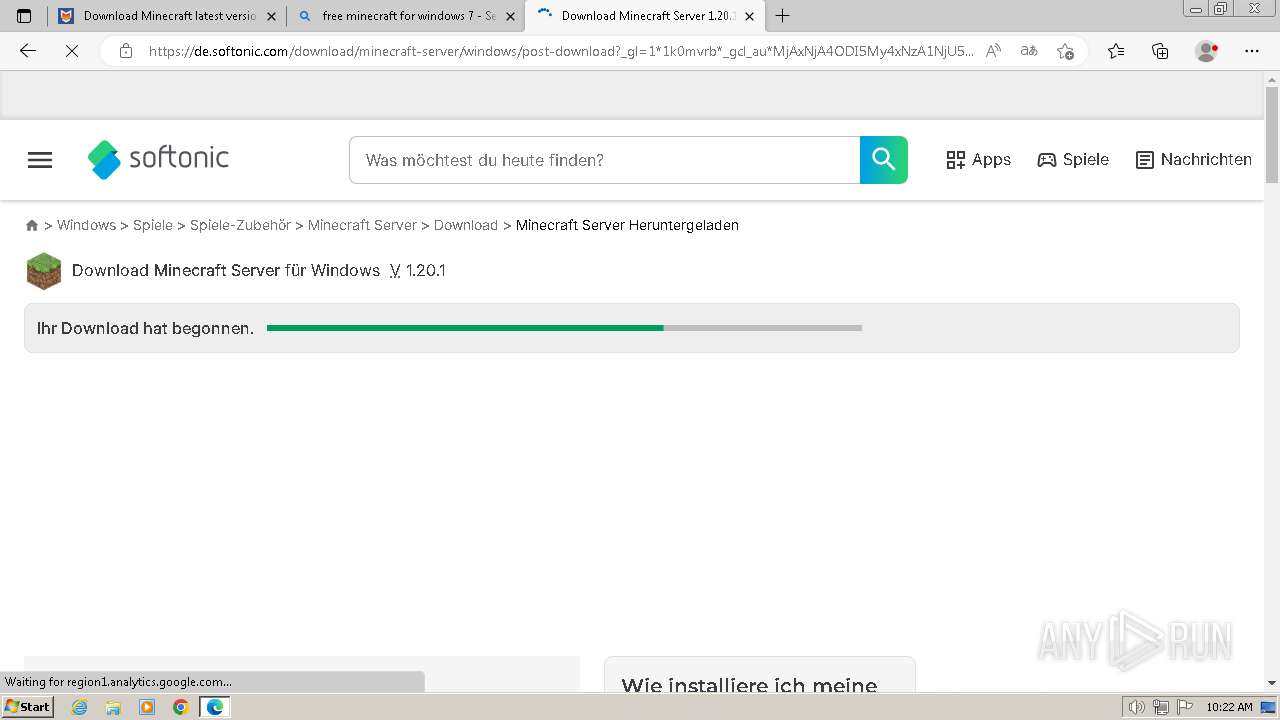Click the page vertical scrollbar thumb
Image resolution: width=1280 pixels, height=720 pixels.
1272,135
